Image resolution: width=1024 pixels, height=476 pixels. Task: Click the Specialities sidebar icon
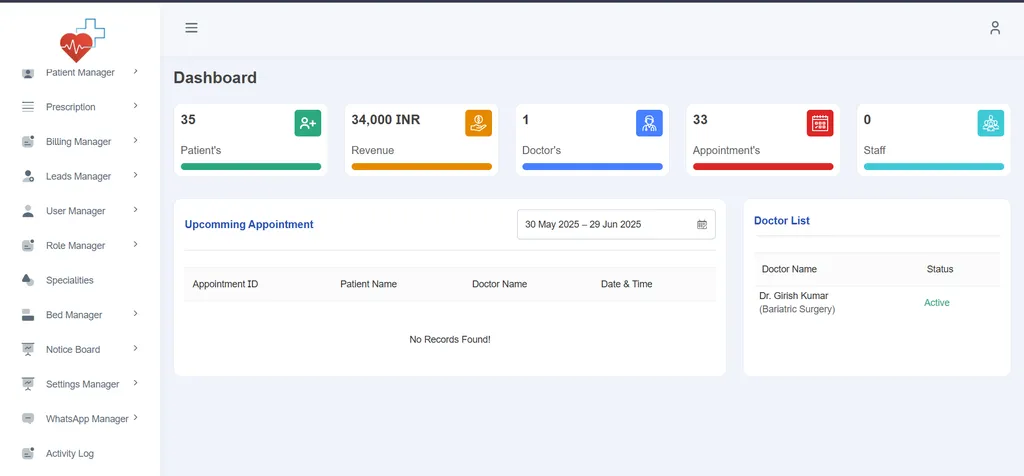(27, 279)
